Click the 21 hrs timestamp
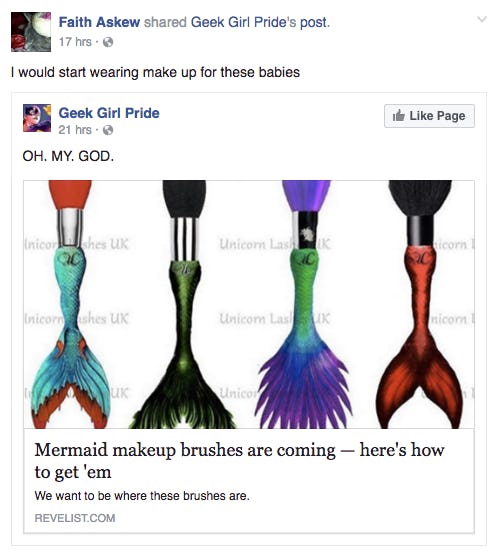Viewport: 497px width, 557px height. (75, 130)
